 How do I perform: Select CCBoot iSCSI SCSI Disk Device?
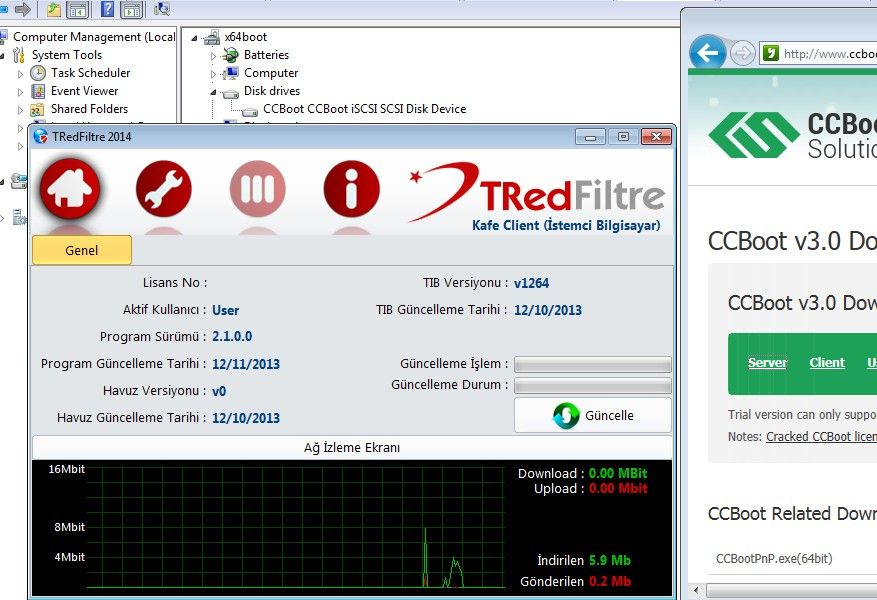[x=364, y=109]
